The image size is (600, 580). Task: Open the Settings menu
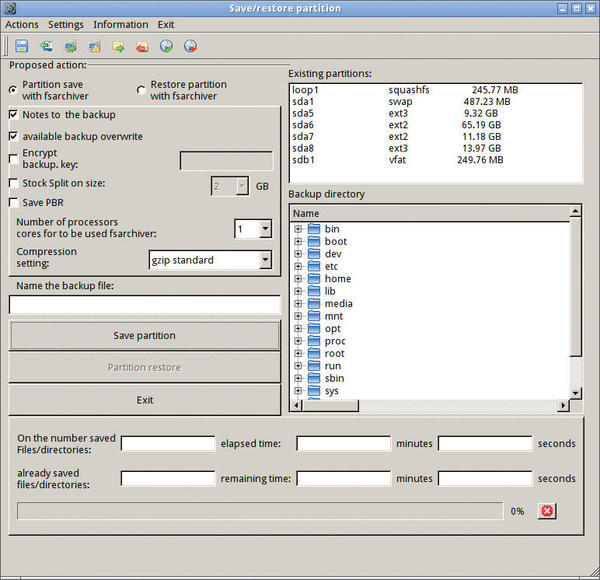coord(66,24)
